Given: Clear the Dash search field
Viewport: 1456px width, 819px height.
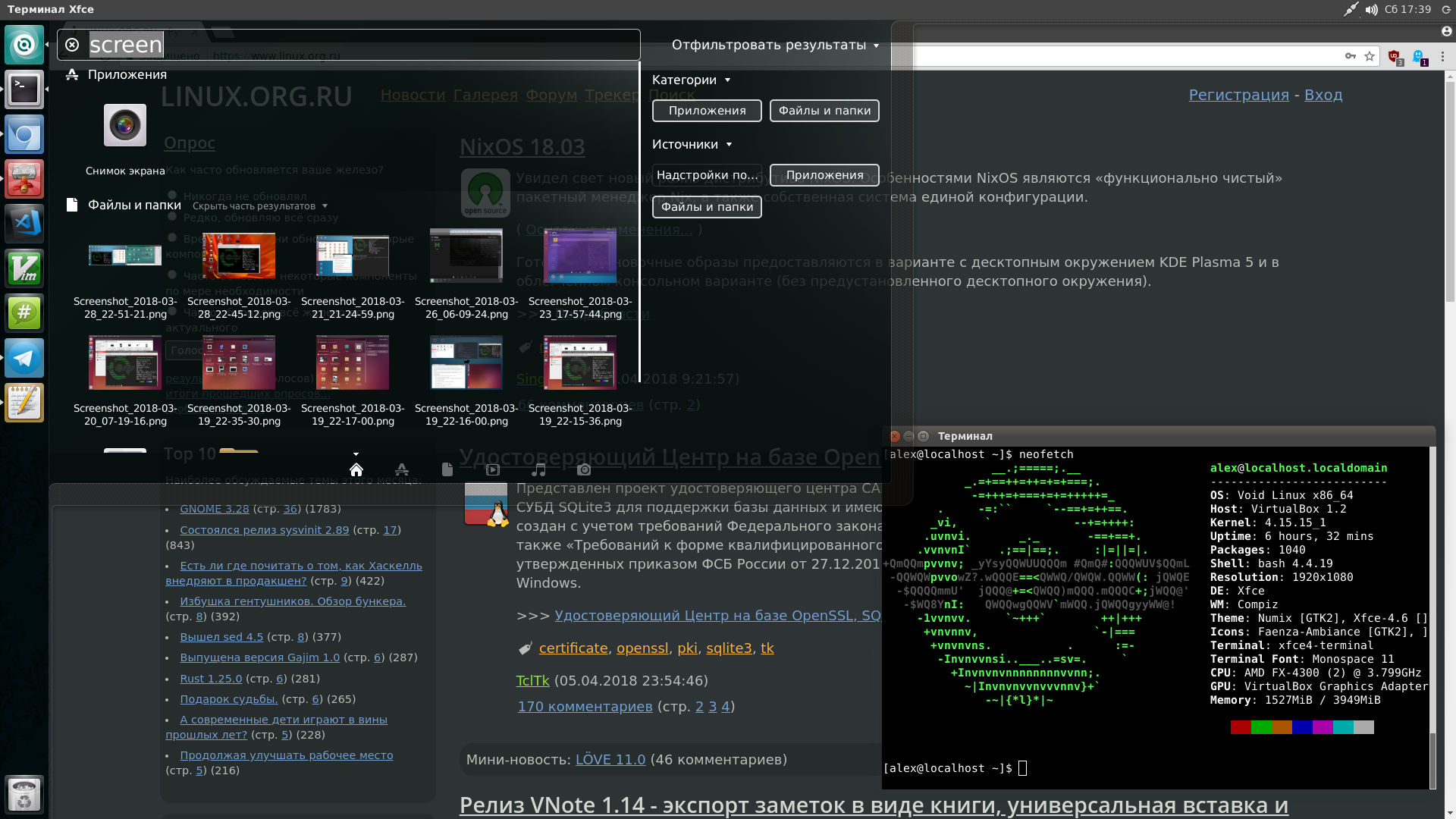Looking at the screenshot, I should point(72,45).
